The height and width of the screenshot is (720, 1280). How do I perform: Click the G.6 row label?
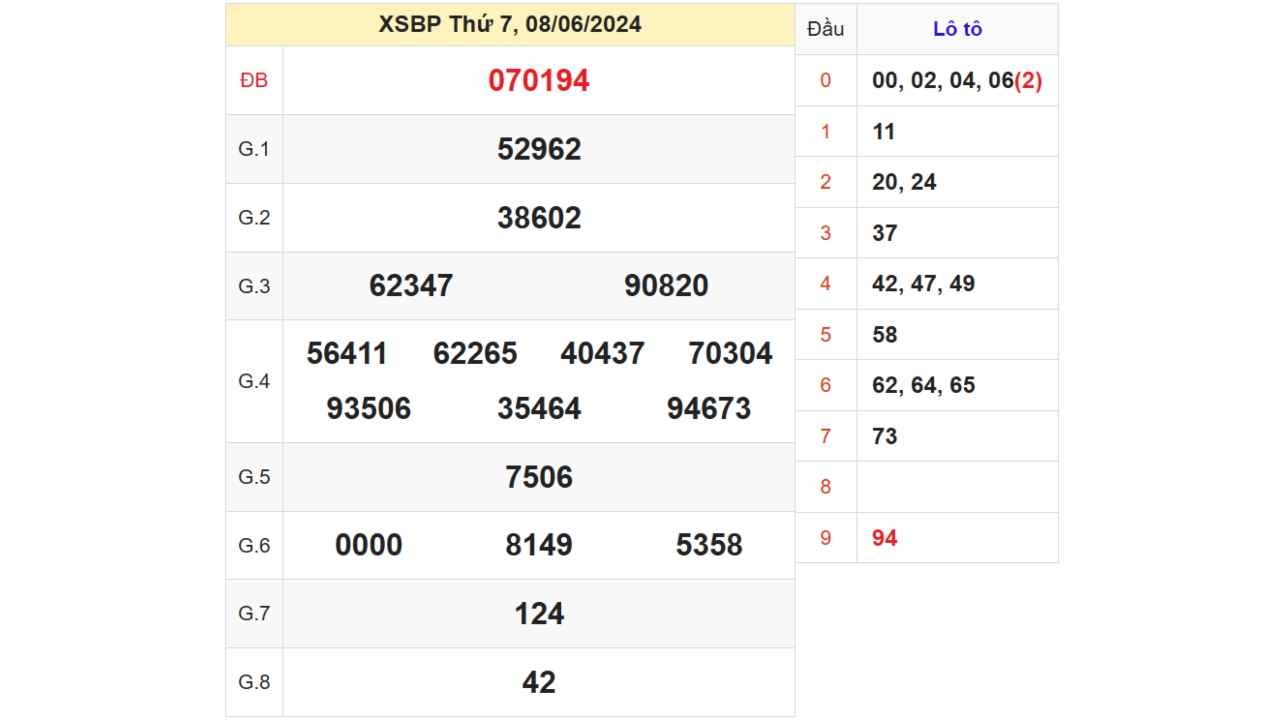254,545
